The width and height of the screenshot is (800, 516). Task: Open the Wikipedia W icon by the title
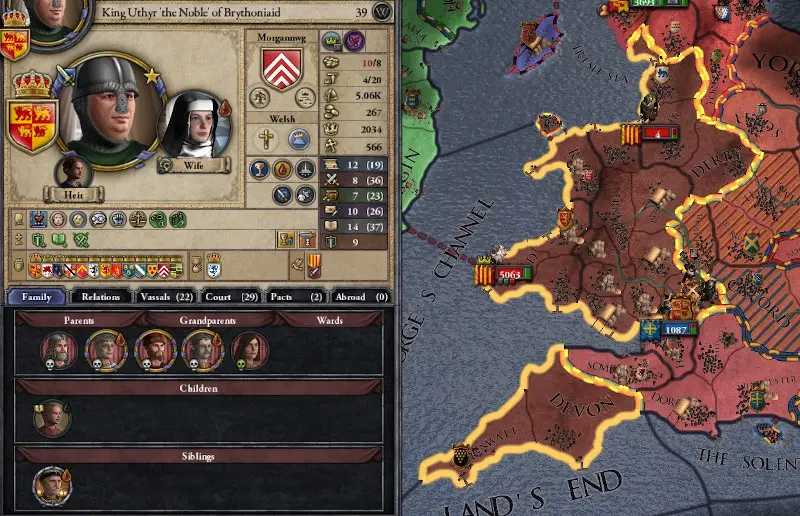pyautogui.click(x=382, y=11)
